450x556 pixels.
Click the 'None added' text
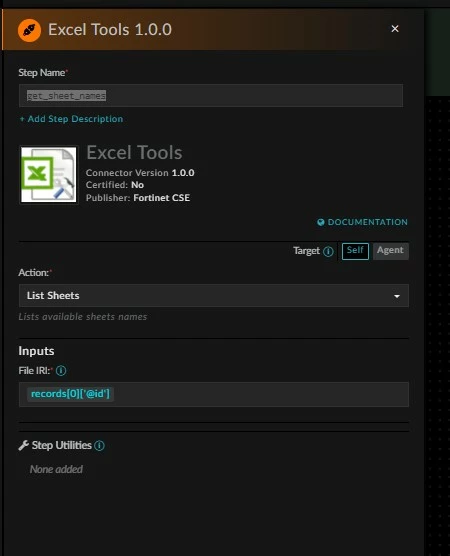point(56,469)
